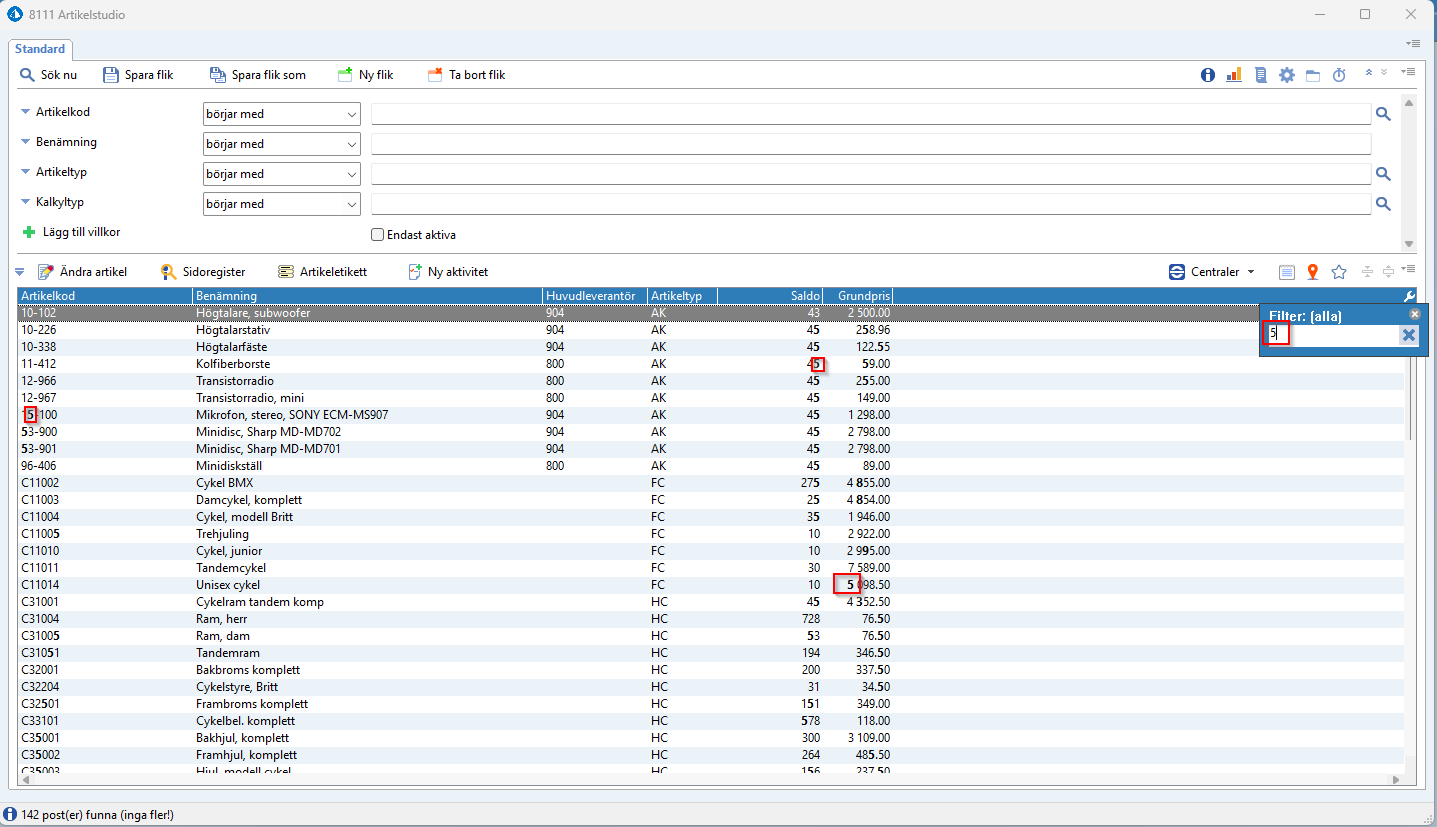Click the stopwatch timer icon
The image size is (1437, 827).
(1339, 75)
